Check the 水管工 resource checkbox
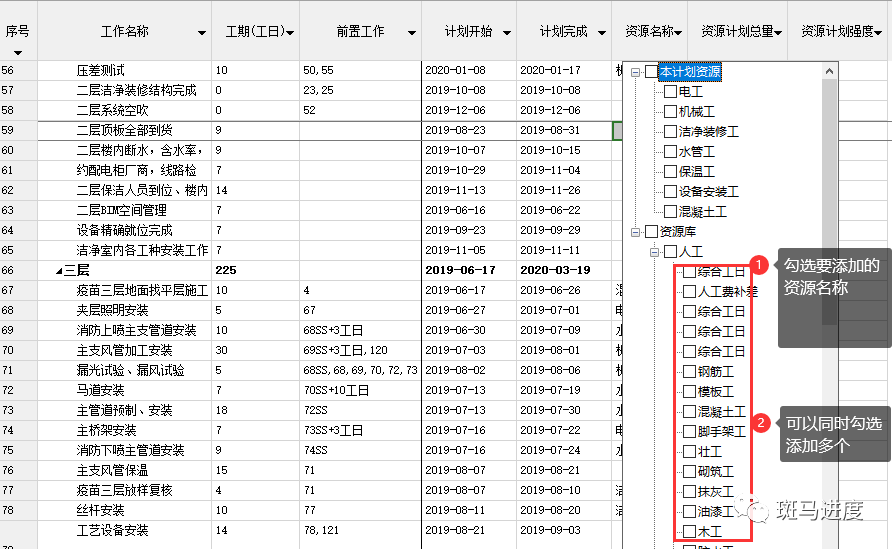The height and width of the screenshot is (549, 892). pos(671,151)
